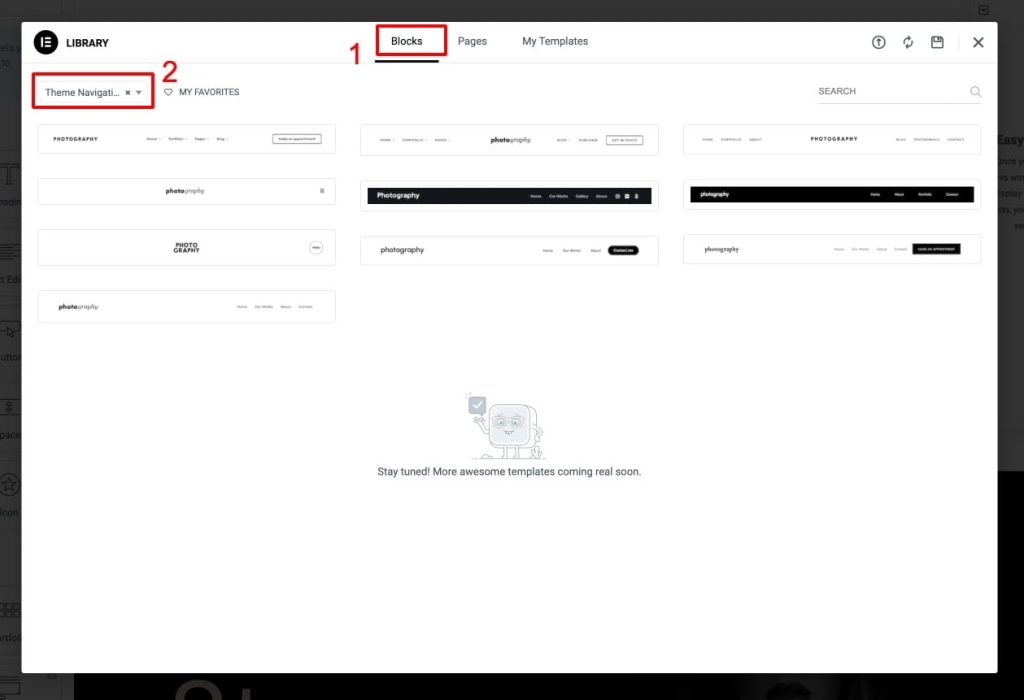Select the top-left PHOTOGRAPHY header template
The height and width of the screenshot is (700, 1024).
point(186,139)
